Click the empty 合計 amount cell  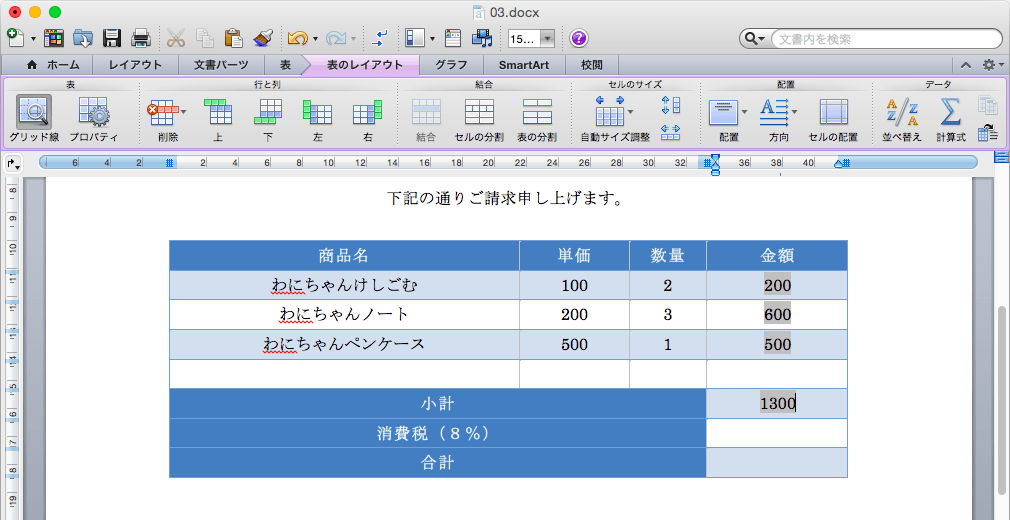(x=777, y=463)
